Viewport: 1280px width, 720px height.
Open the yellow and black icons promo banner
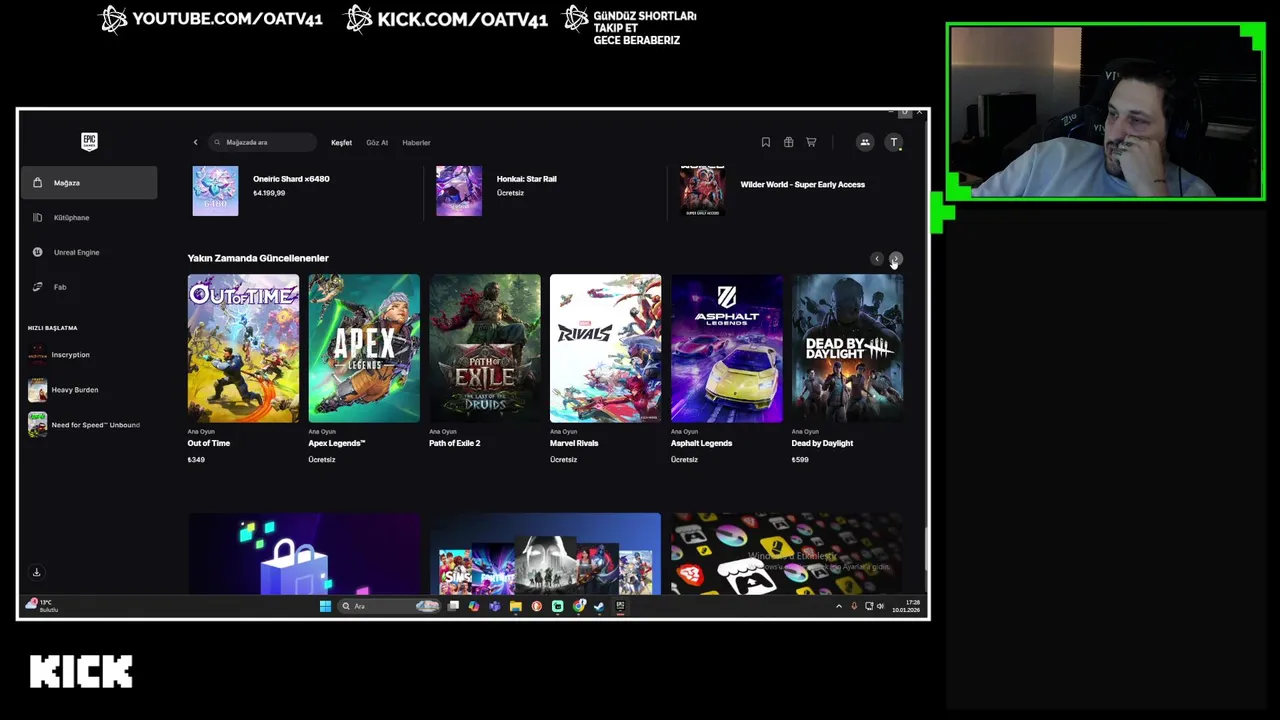[x=787, y=554]
